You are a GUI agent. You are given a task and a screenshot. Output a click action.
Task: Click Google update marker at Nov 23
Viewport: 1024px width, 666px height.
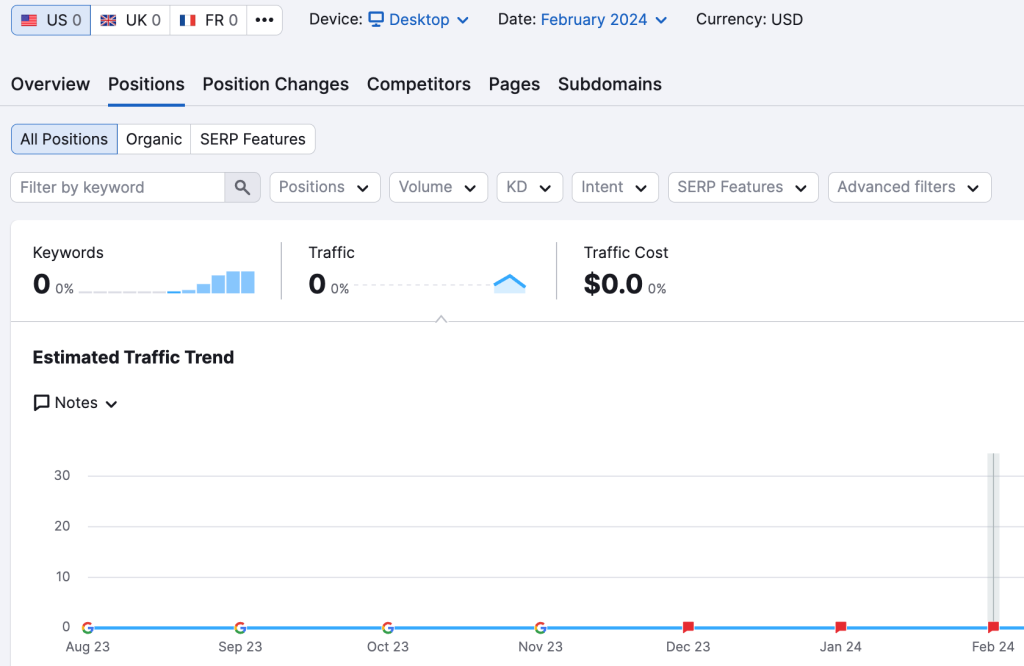click(540, 627)
